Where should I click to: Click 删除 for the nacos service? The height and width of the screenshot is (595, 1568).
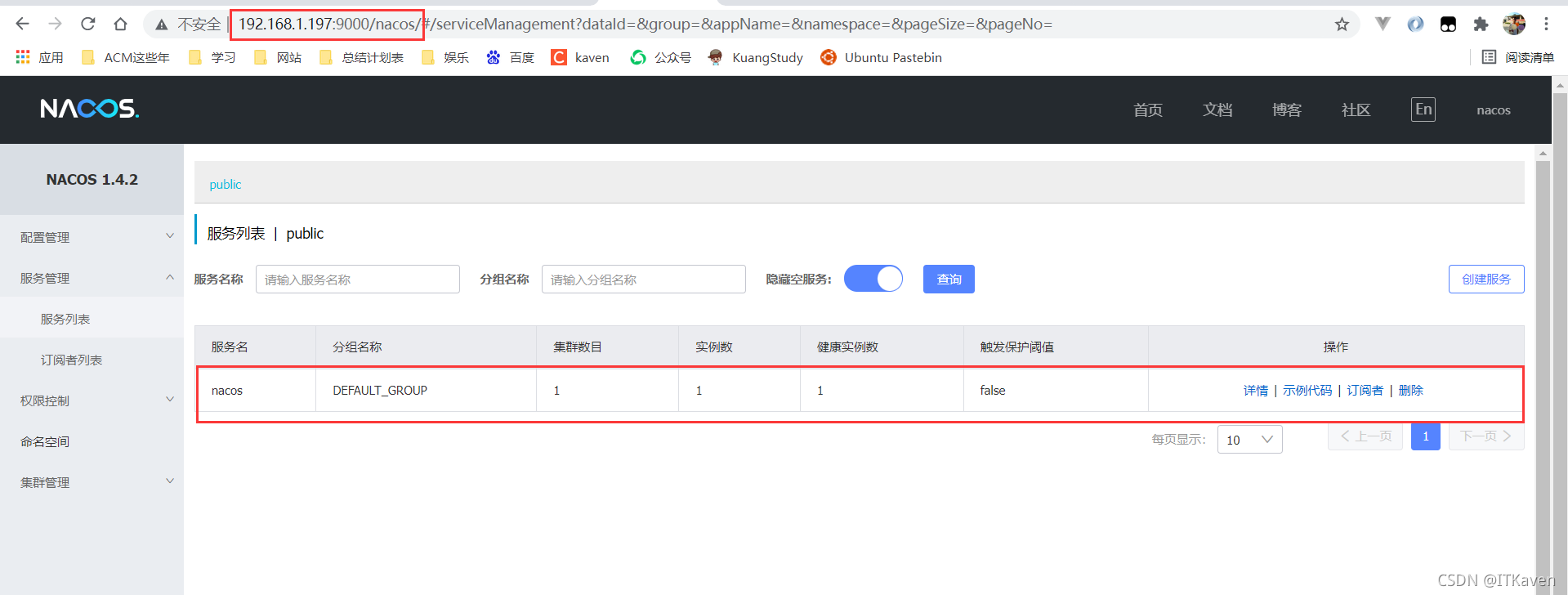pyautogui.click(x=1411, y=391)
